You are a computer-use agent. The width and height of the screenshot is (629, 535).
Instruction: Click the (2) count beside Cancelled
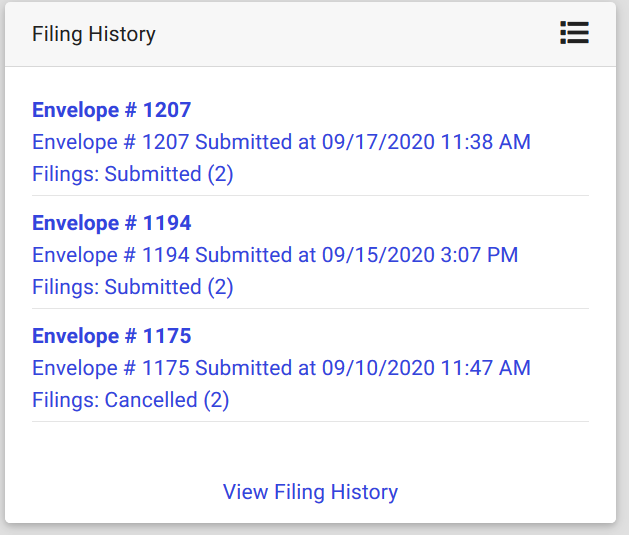click(x=216, y=400)
